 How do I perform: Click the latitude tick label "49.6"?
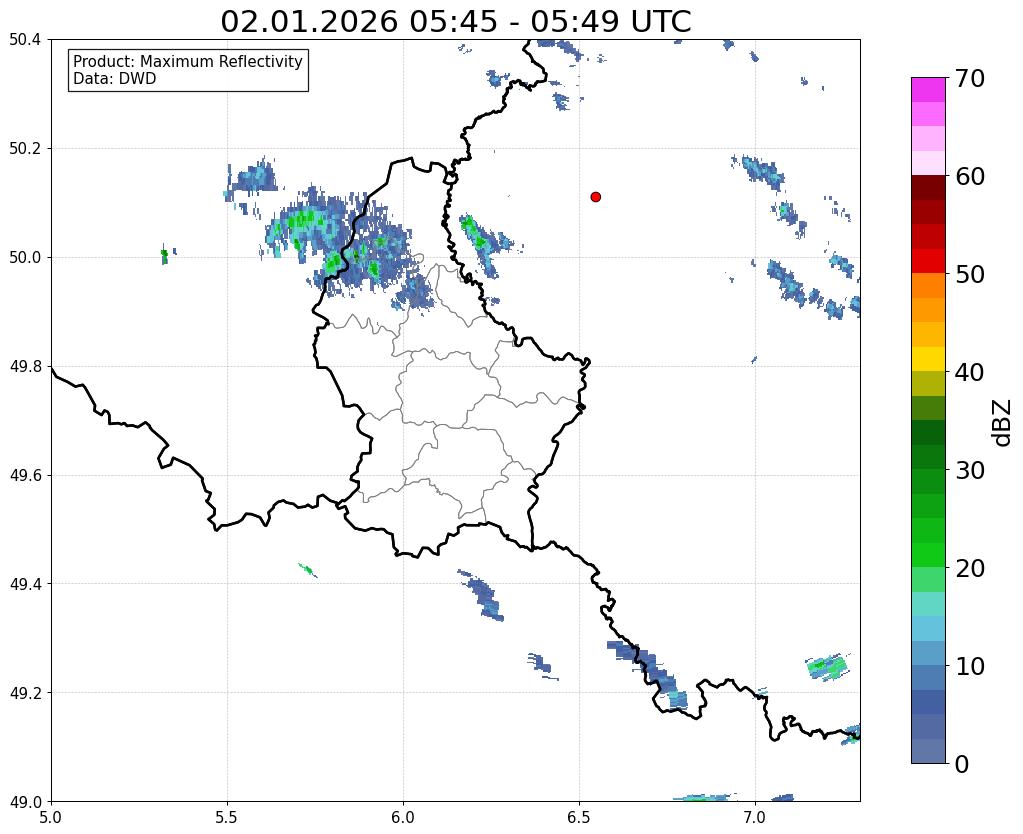[25, 476]
